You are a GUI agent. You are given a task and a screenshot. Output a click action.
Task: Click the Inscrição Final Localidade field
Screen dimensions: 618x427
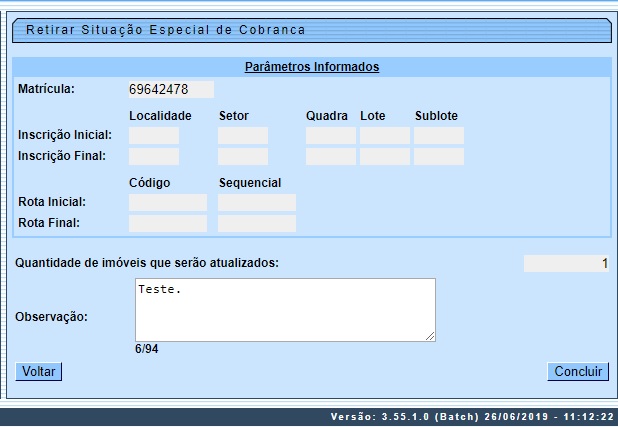pos(154,156)
